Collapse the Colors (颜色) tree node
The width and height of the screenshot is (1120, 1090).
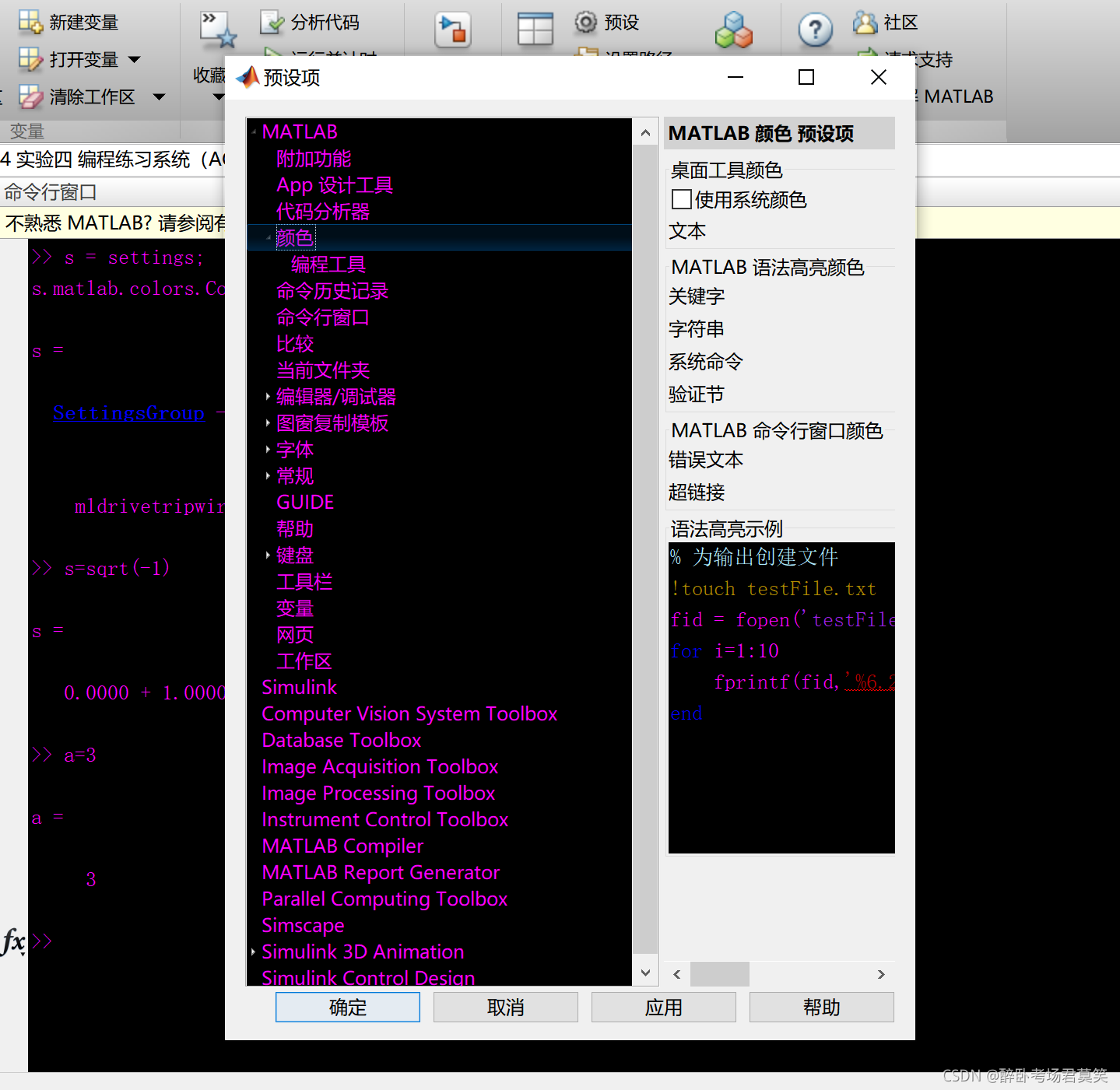tap(269, 237)
